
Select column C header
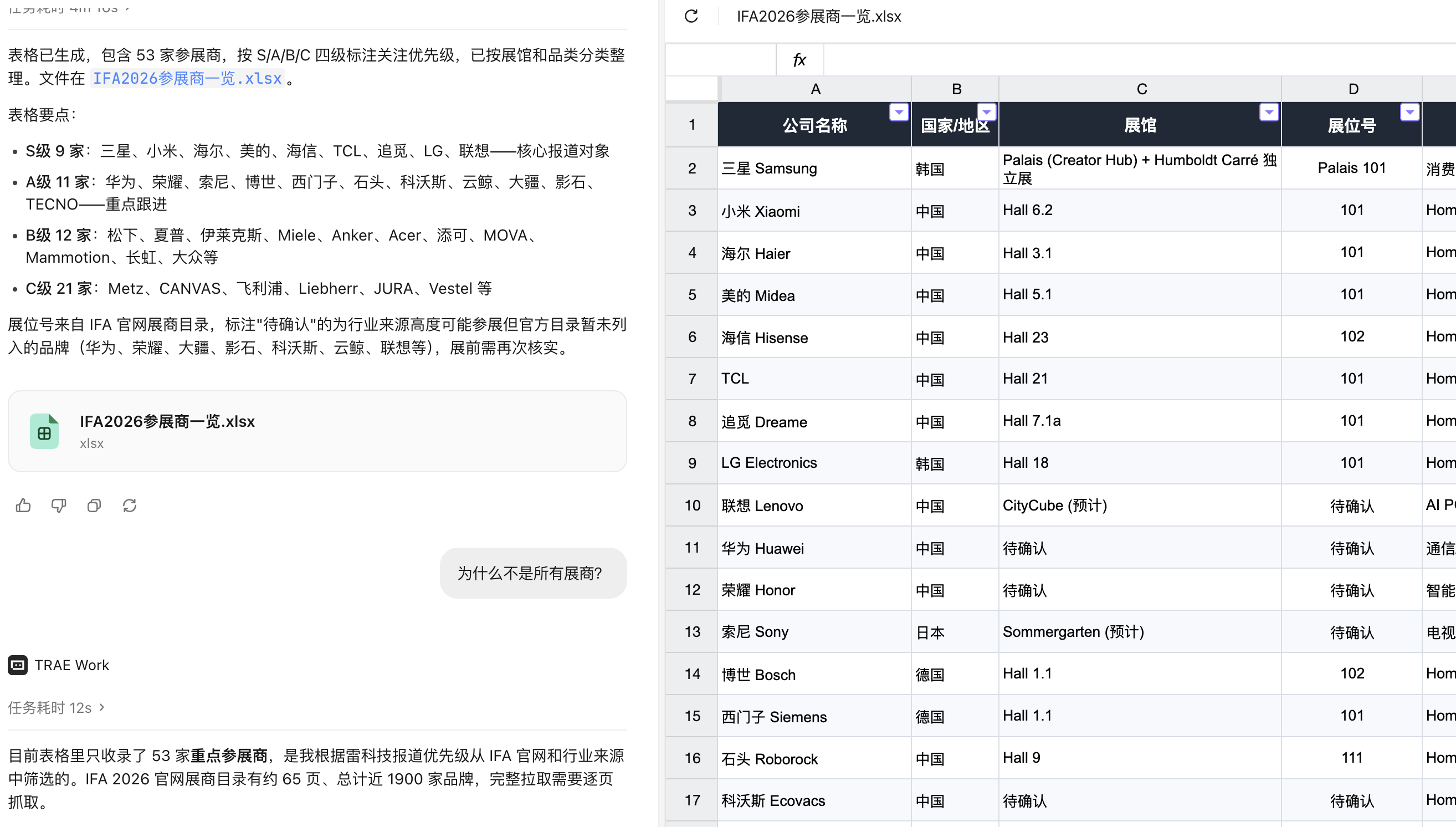(1140, 89)
